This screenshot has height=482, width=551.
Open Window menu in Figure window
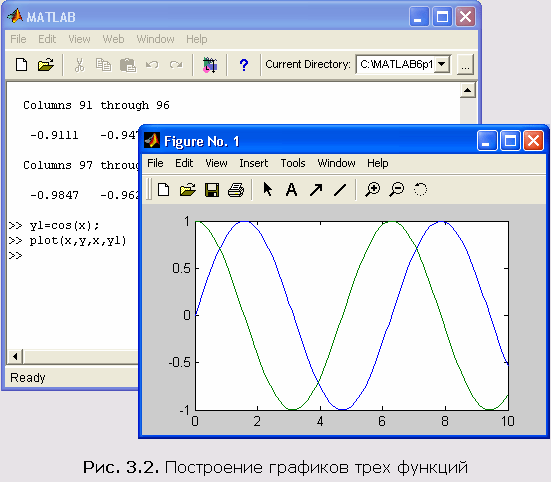click(336, 163)
